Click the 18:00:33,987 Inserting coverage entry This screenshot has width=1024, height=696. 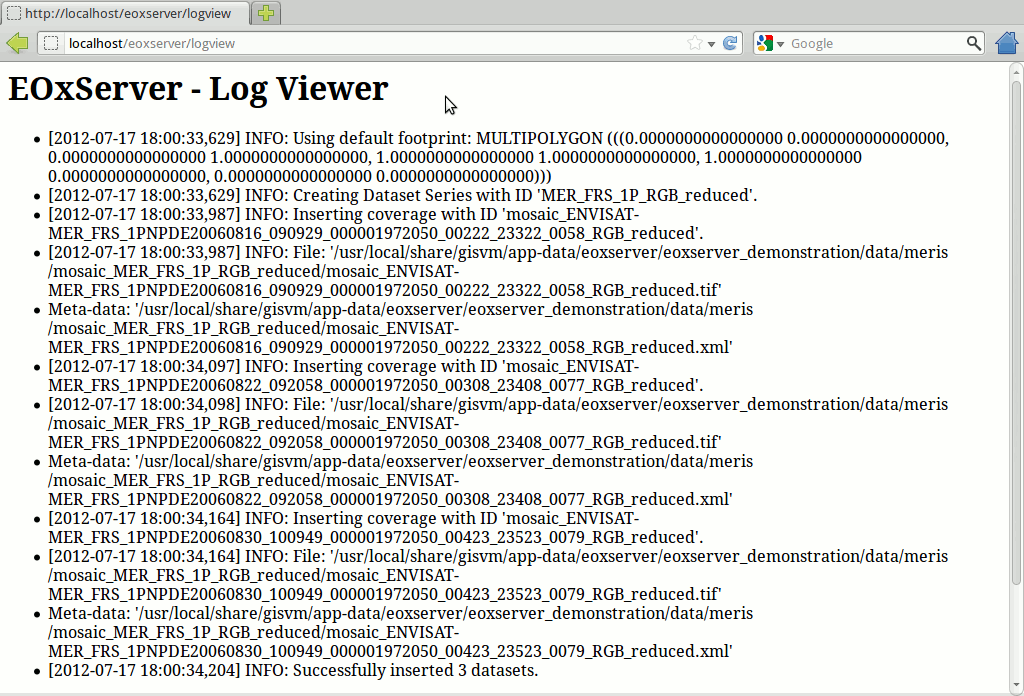(376, 224)
